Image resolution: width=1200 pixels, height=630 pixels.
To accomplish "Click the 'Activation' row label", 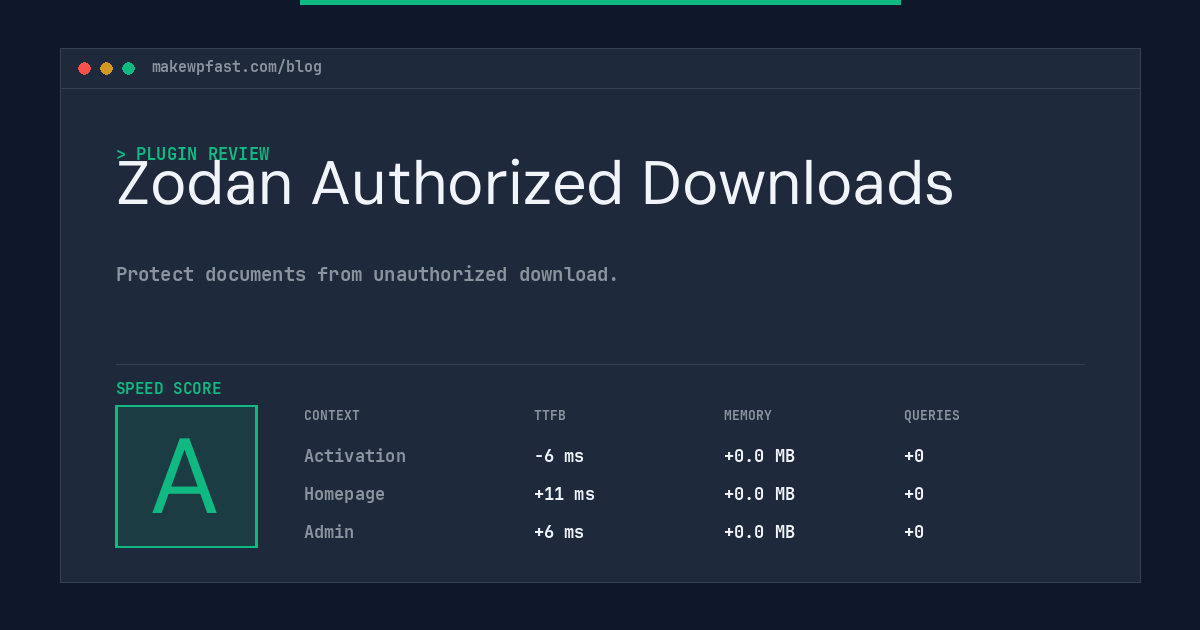I will [355, 456].
